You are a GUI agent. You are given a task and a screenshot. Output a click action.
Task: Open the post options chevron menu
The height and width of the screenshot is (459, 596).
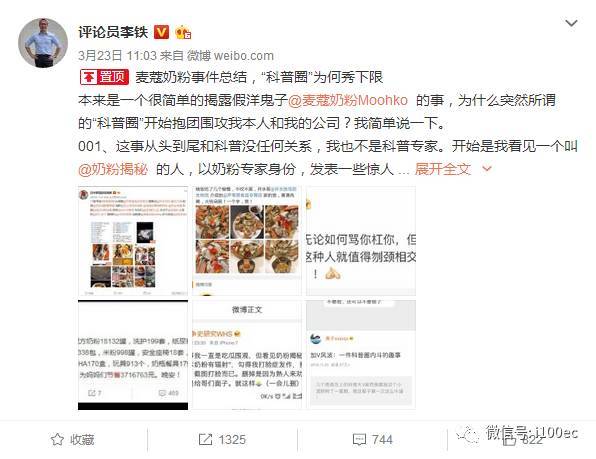(571, 24)
